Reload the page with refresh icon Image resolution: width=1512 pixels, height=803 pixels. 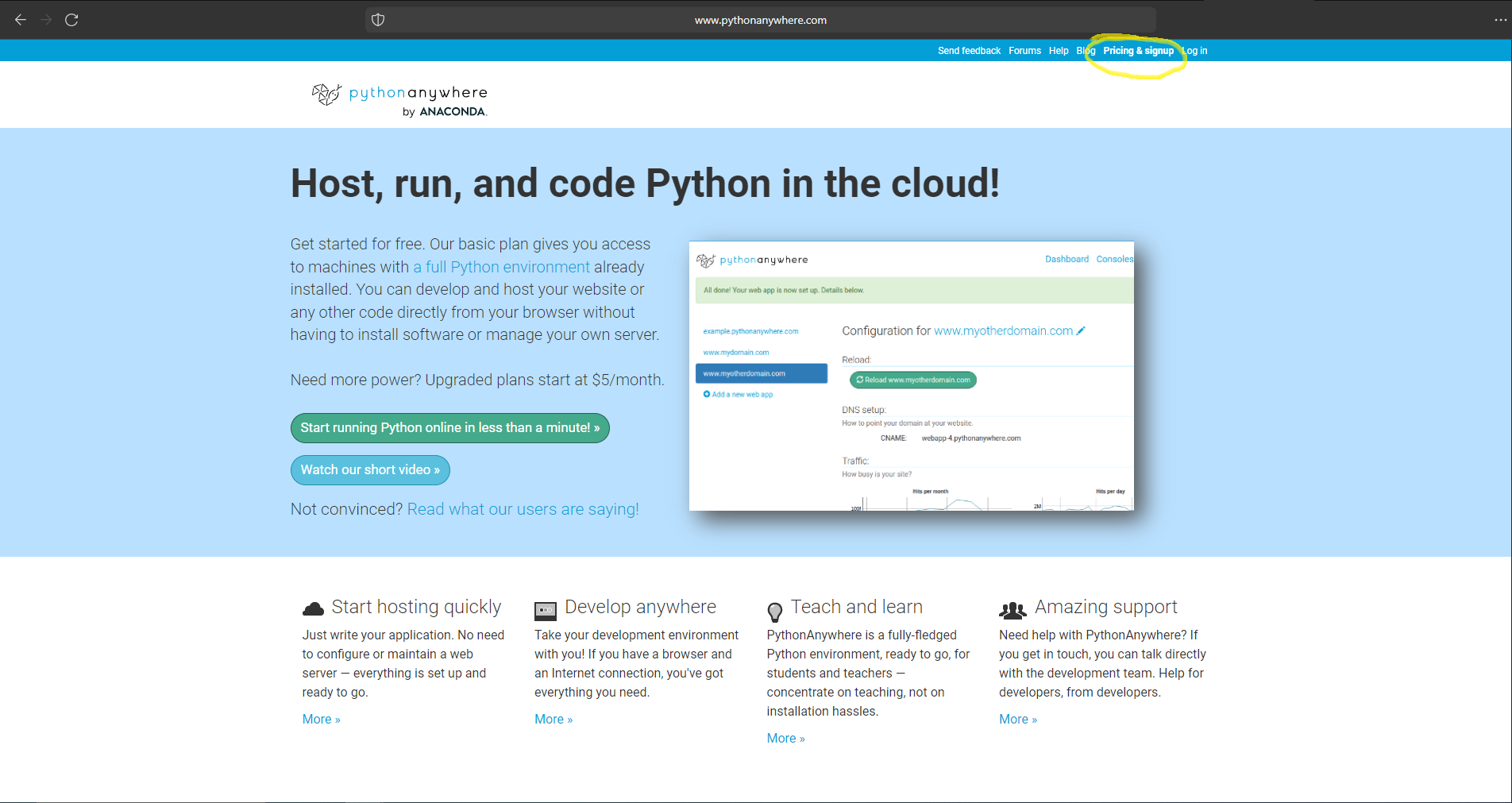pyautogui.click(x=71, y=20)
